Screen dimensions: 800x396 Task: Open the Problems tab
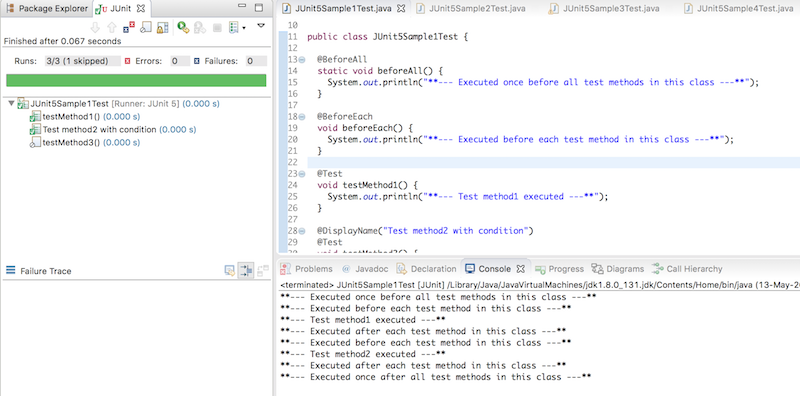pos(308,269)
